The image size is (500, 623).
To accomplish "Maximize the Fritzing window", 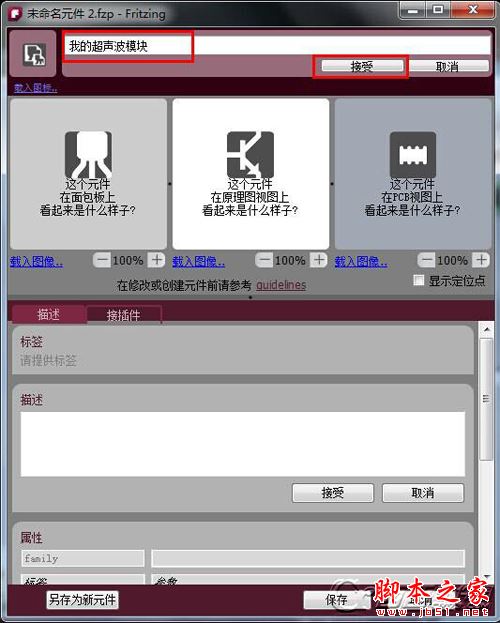I will click(438, 10).
